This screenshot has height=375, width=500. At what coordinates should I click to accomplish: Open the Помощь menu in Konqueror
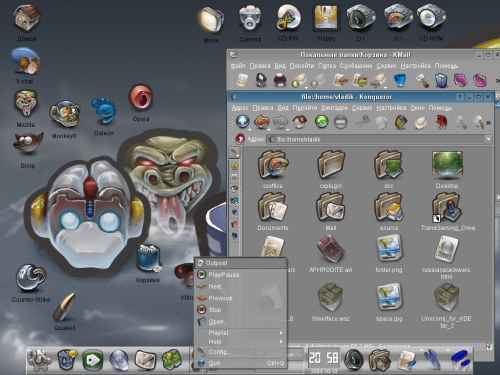click(440, 108)
